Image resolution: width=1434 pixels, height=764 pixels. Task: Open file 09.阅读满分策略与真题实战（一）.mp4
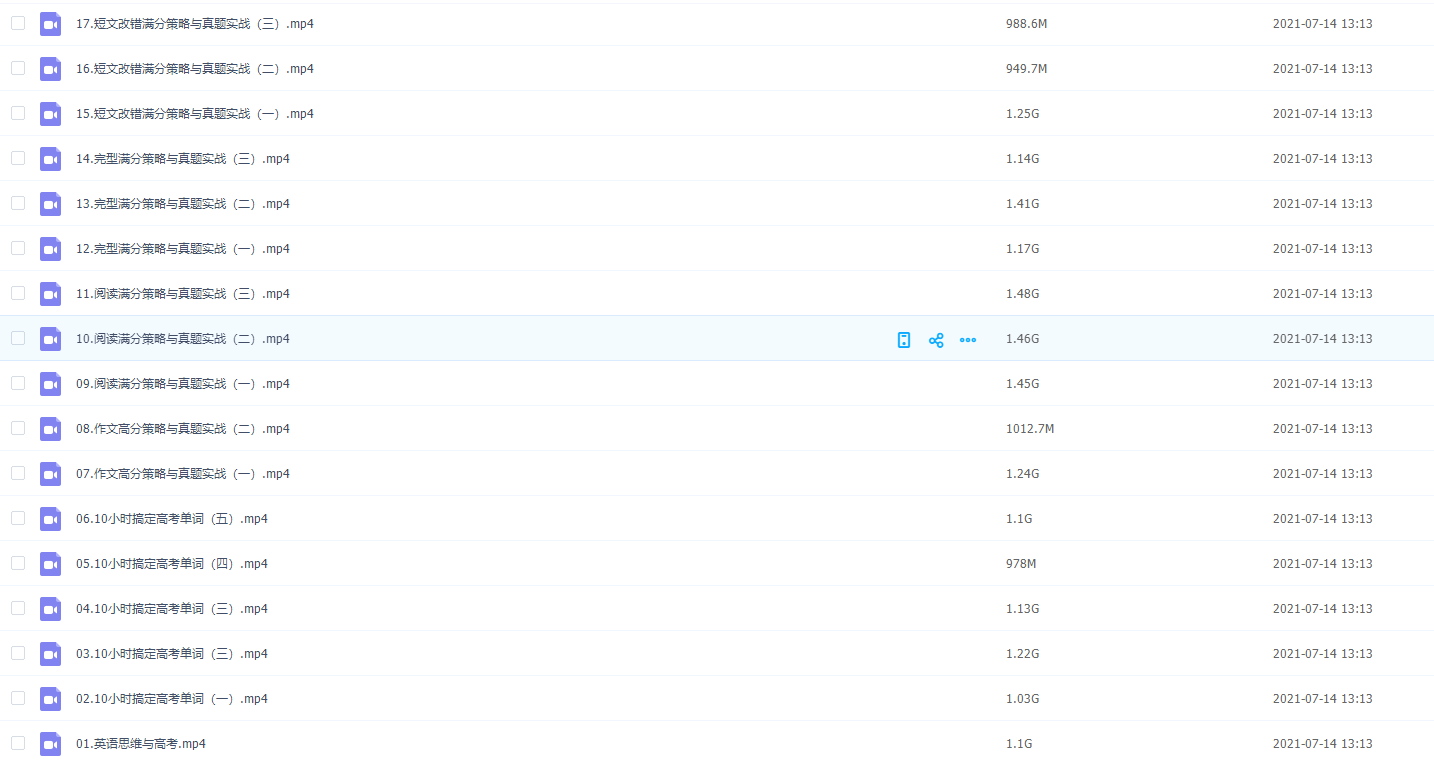183,384
